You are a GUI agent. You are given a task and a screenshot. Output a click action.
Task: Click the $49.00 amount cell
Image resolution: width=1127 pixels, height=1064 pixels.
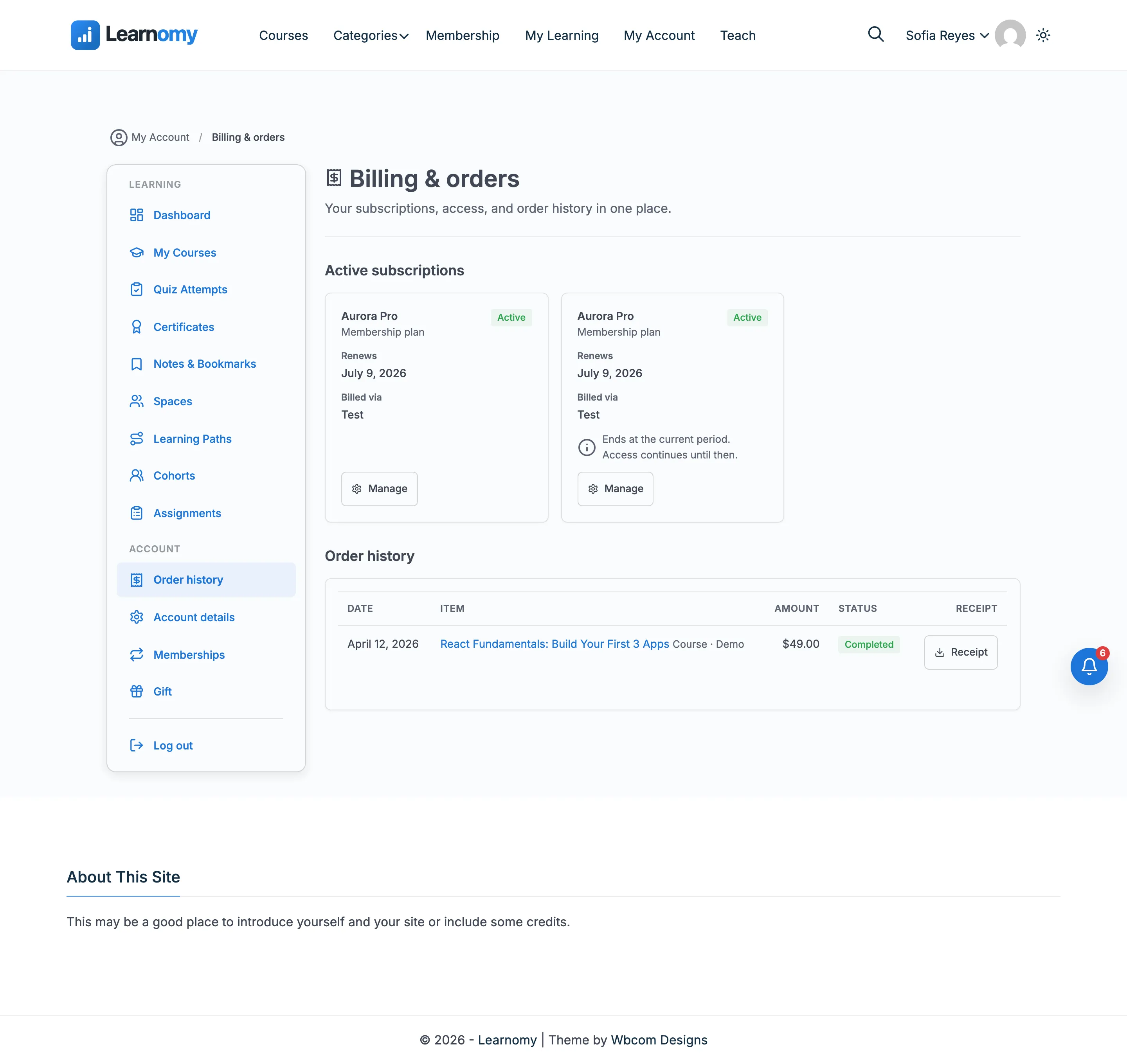pyautogui.click(x=801, y=644)
